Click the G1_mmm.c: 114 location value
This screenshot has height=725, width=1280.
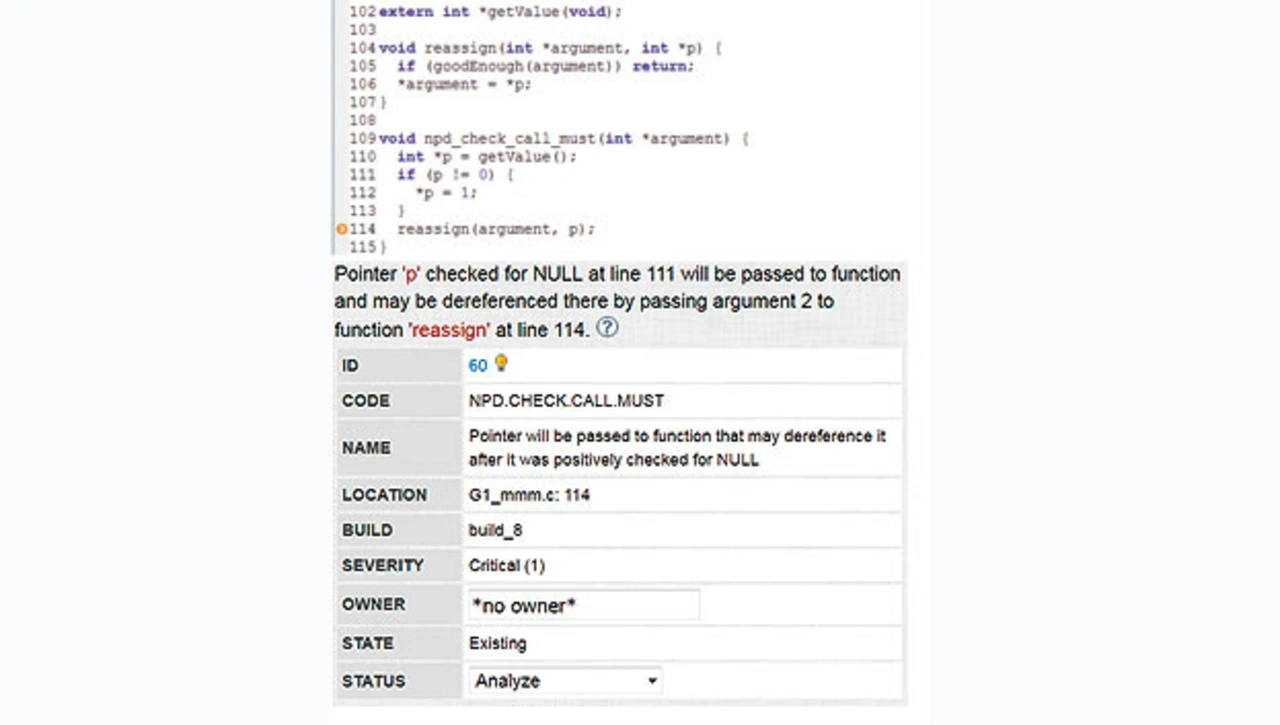pos(529,495)
